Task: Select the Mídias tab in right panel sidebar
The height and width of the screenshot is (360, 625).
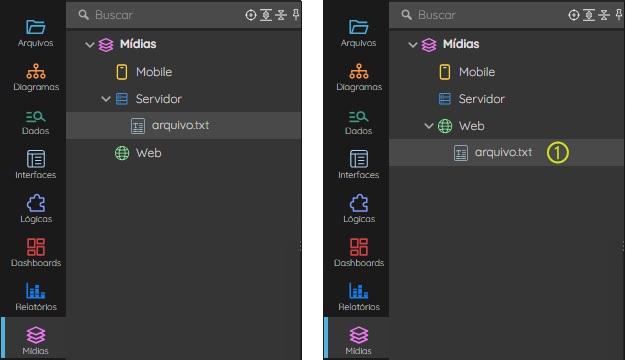Action: [357, 339]
